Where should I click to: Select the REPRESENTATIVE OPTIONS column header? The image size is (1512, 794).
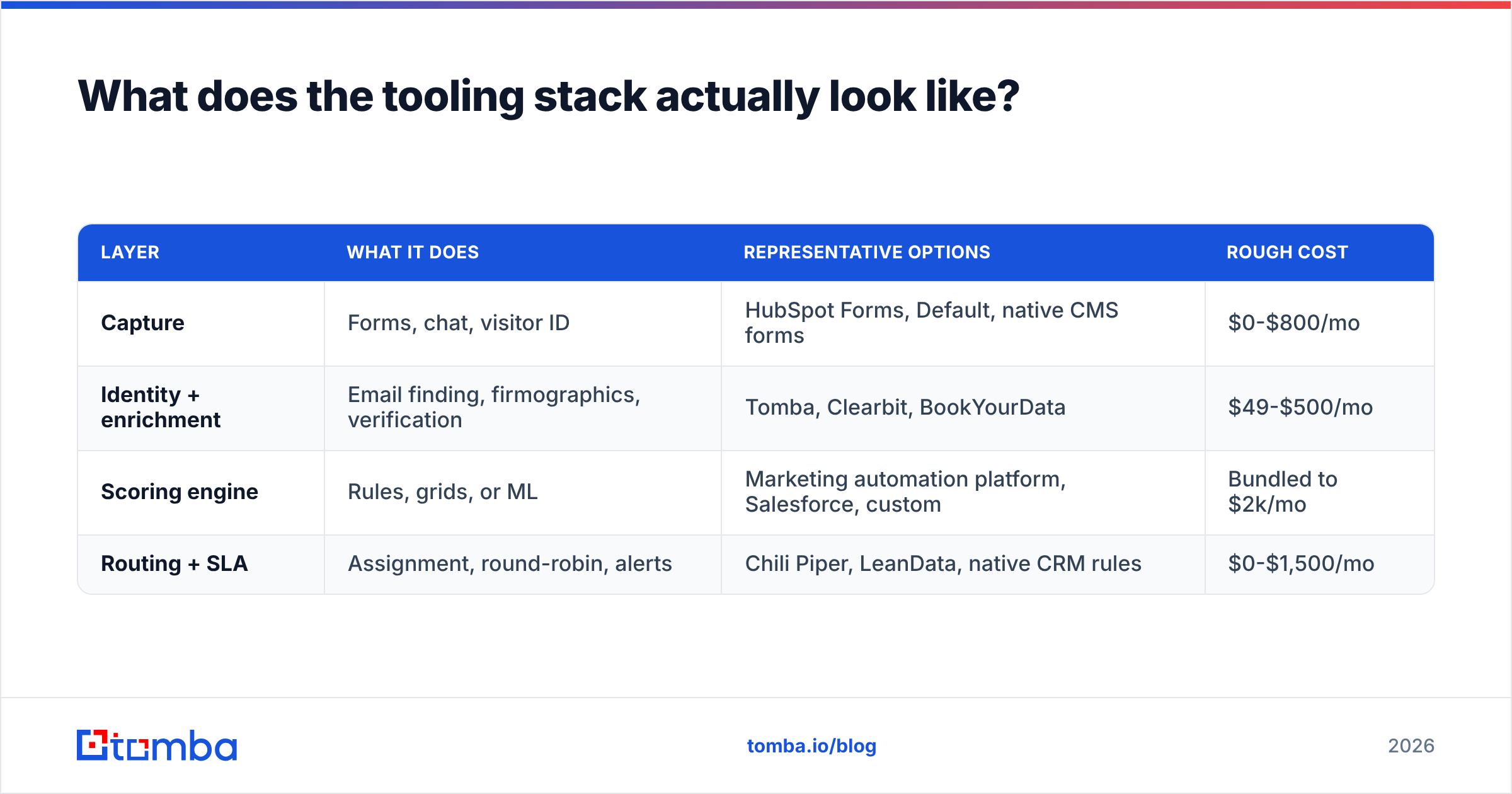click(x=963, y=253)
